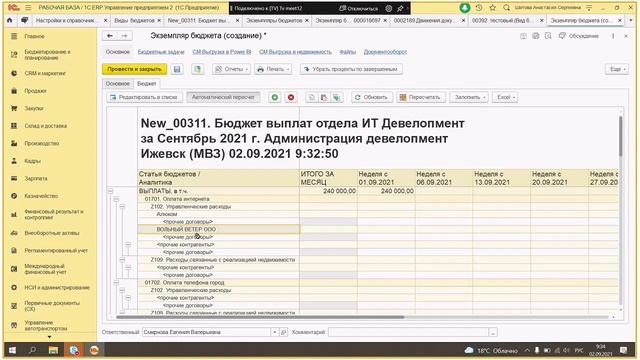Image resolution: width=640 pixels, height=360 pixels.
Task: Click the copy cells icon in budget toolbar
Action: coord(312,97)
